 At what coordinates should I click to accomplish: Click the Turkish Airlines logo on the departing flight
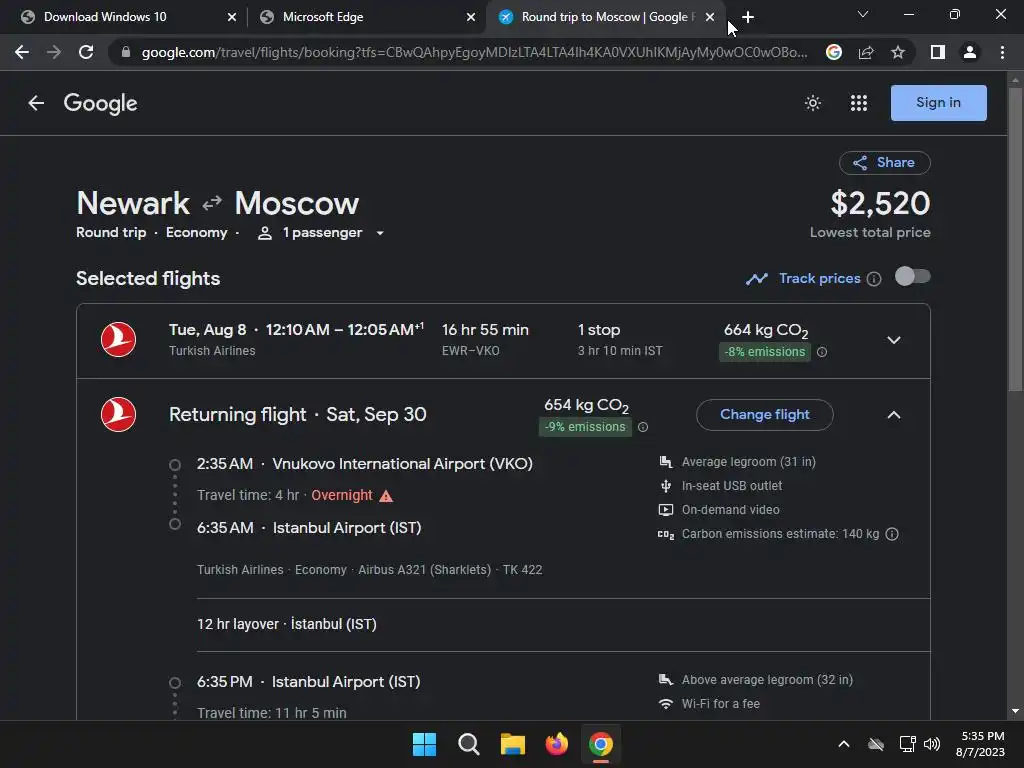(118, 340)
